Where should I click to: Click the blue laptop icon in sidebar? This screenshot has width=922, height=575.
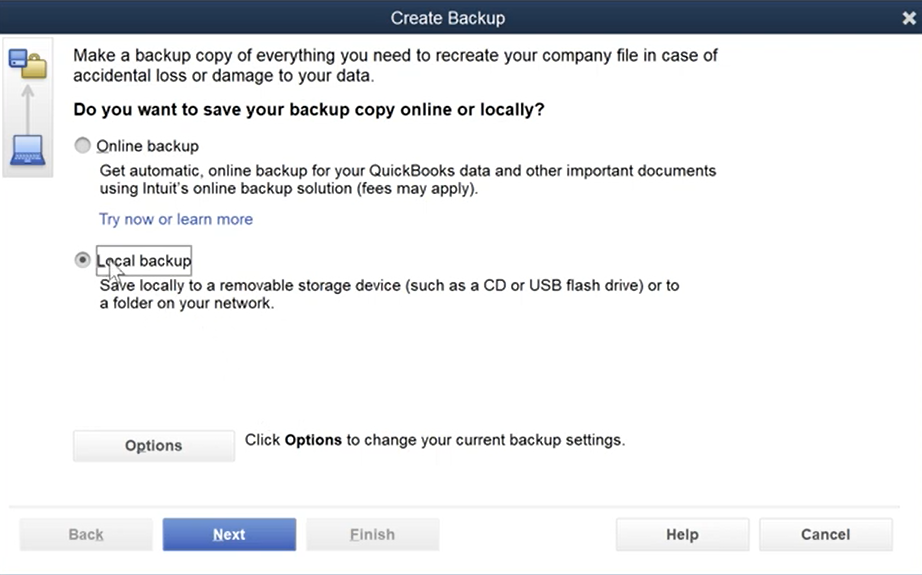point(27,151)
